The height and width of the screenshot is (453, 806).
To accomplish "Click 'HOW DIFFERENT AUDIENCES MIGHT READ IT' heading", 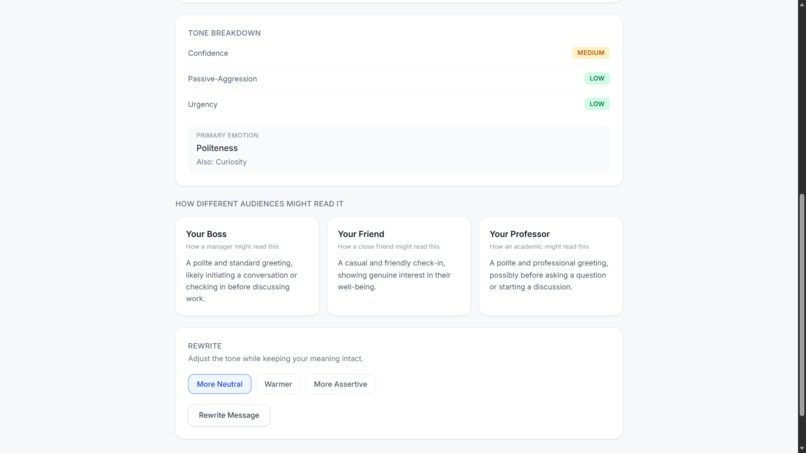I will (x=259, y=204).
